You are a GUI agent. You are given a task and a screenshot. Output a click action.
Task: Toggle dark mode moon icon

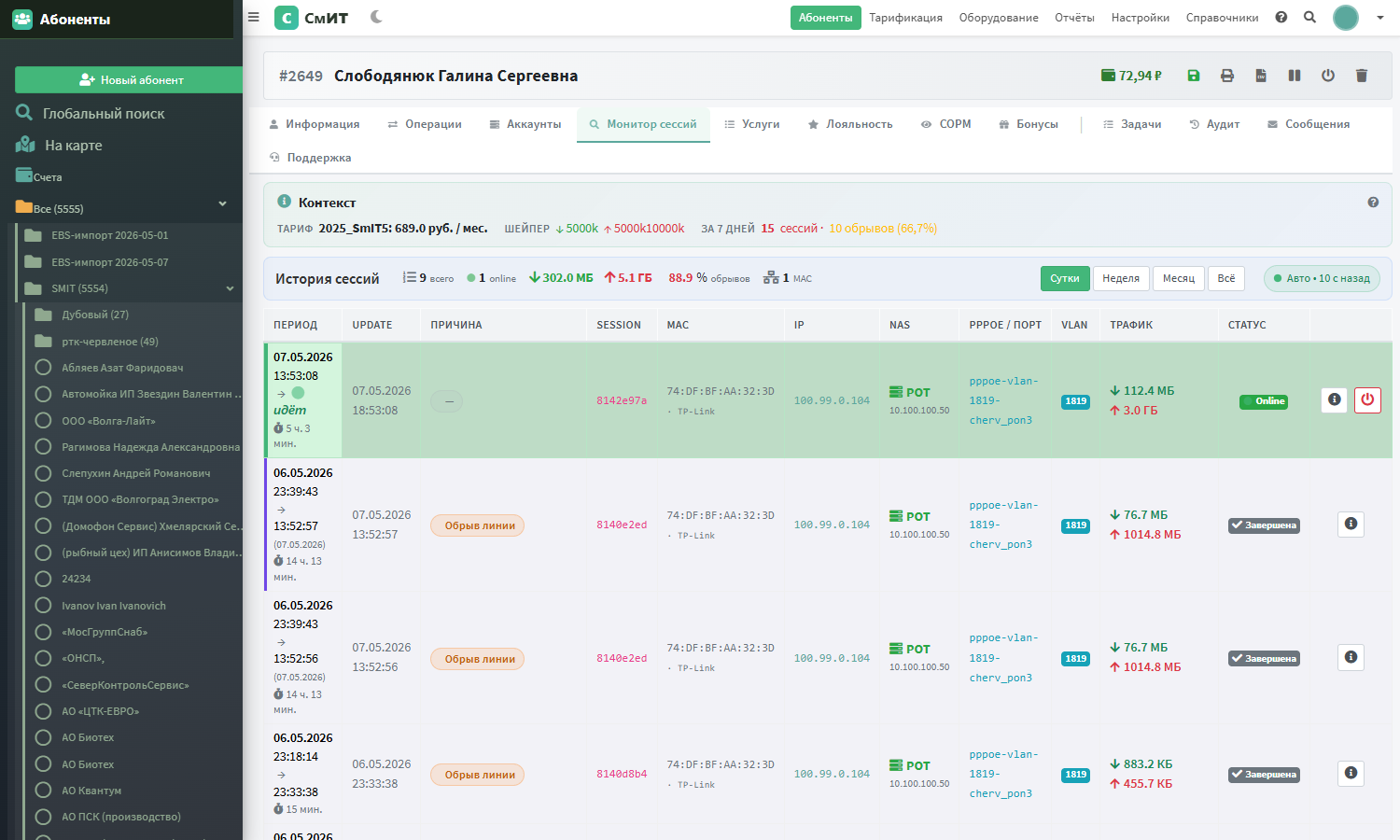click(376, 17)
